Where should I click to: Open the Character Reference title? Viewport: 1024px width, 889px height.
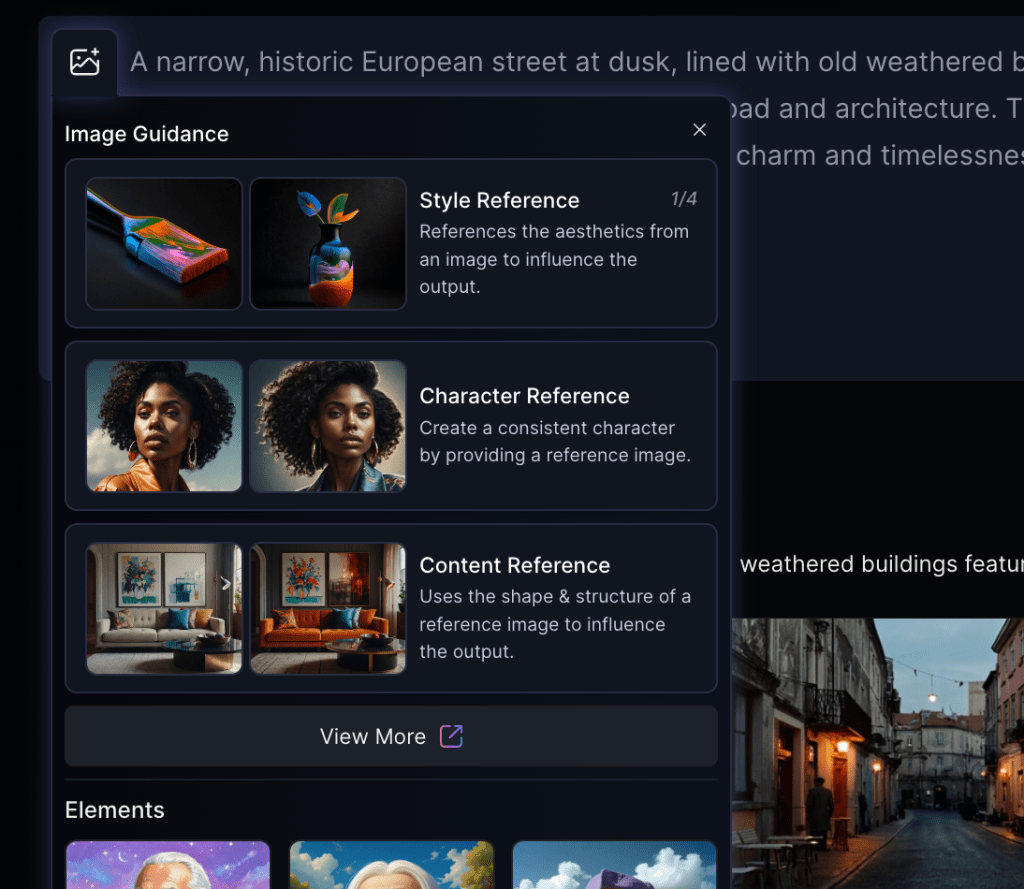[x=524, y=396]
